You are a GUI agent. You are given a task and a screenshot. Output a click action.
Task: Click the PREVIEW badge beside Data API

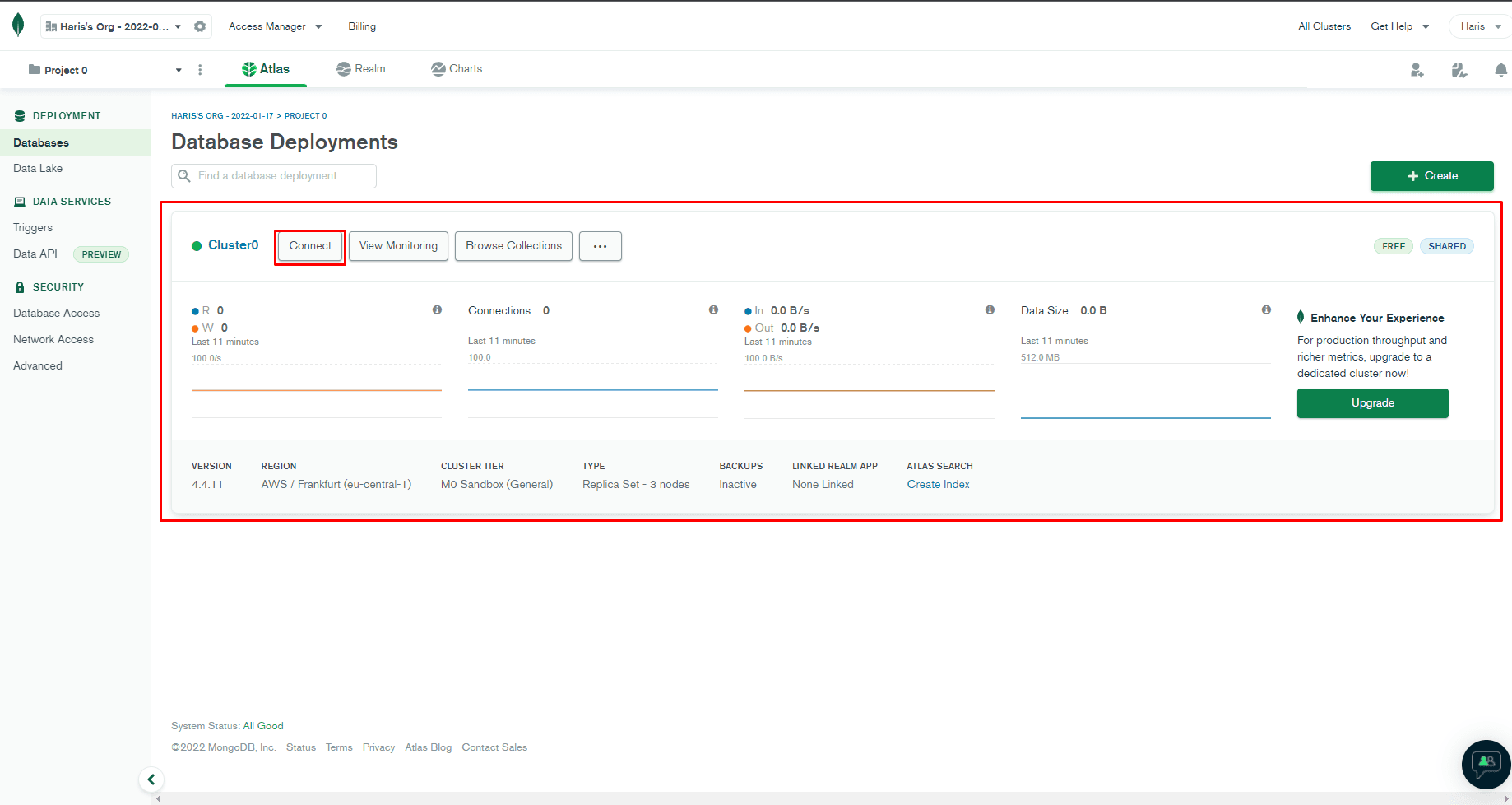[101, 254]
